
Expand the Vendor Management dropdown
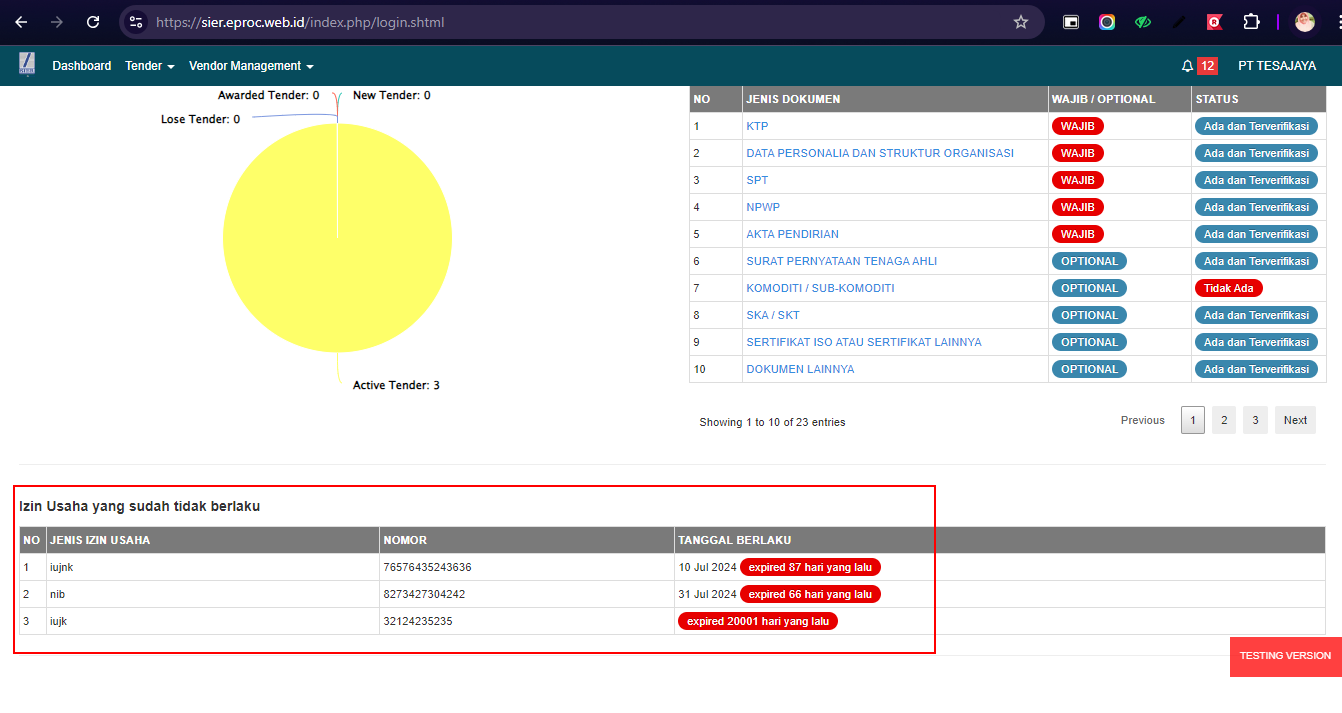click(x=251, y=66)
